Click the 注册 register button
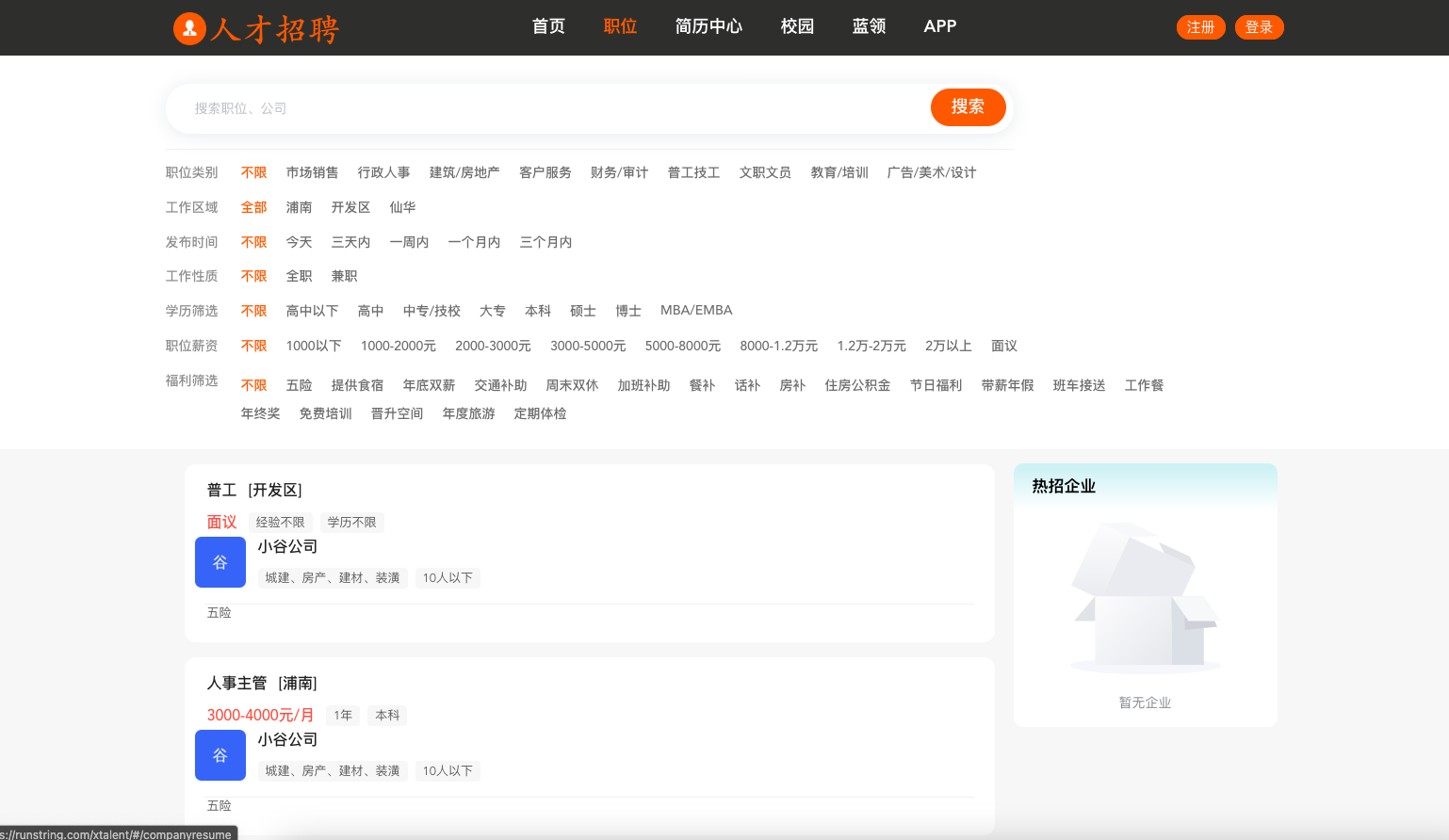Image resolution: width=1449 pixels, height=840 pixels. pos(1200,27)
